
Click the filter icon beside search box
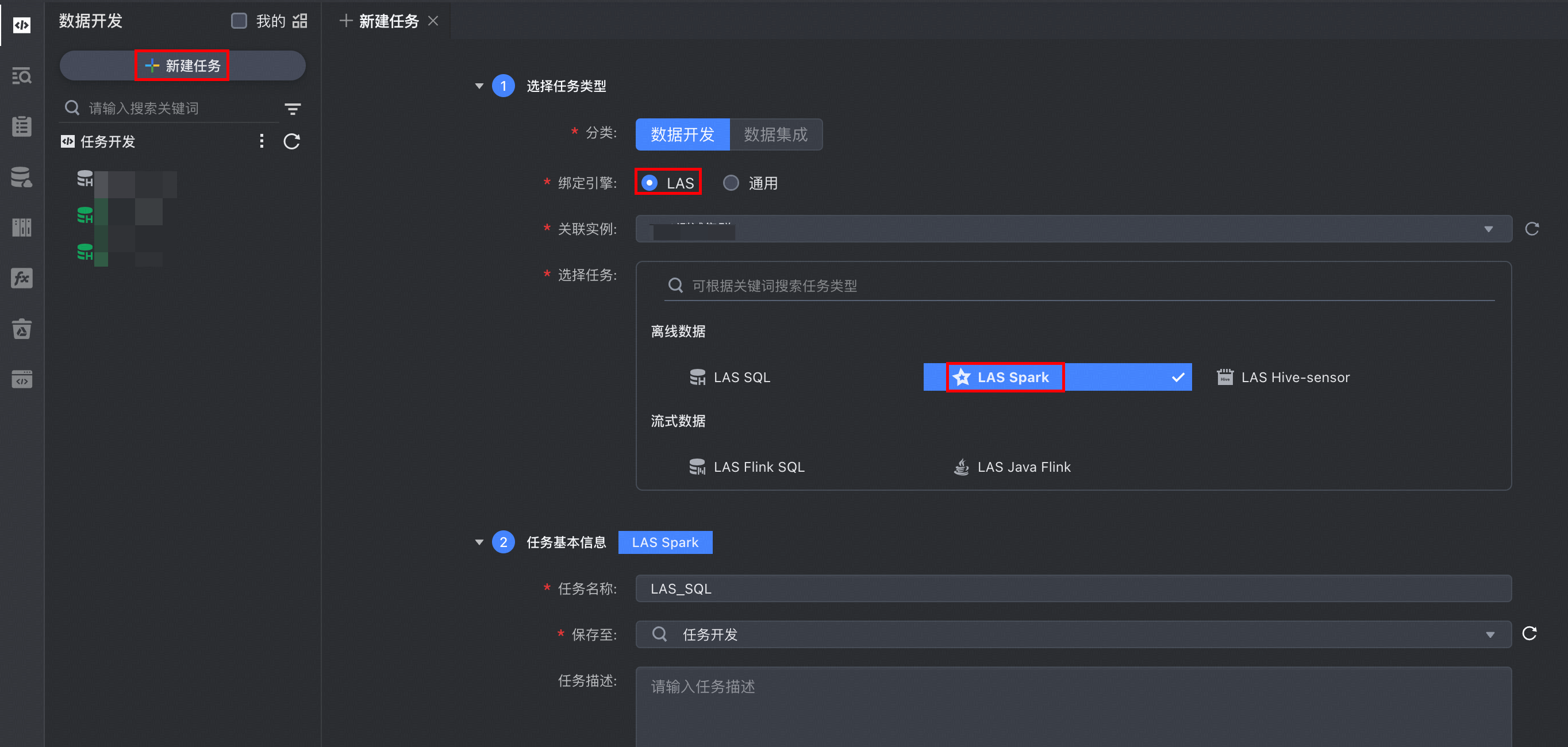tap(293, 109)
